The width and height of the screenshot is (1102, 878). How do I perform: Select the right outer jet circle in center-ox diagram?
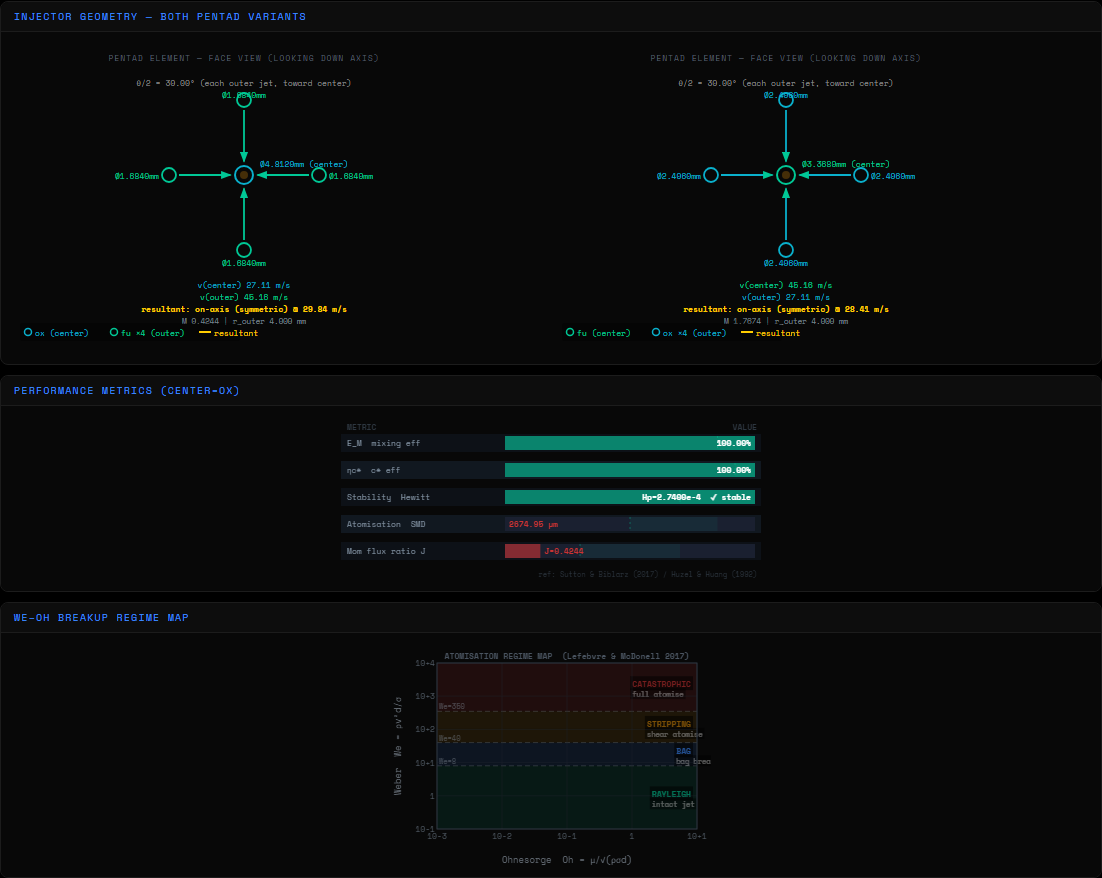click(318, 175)
